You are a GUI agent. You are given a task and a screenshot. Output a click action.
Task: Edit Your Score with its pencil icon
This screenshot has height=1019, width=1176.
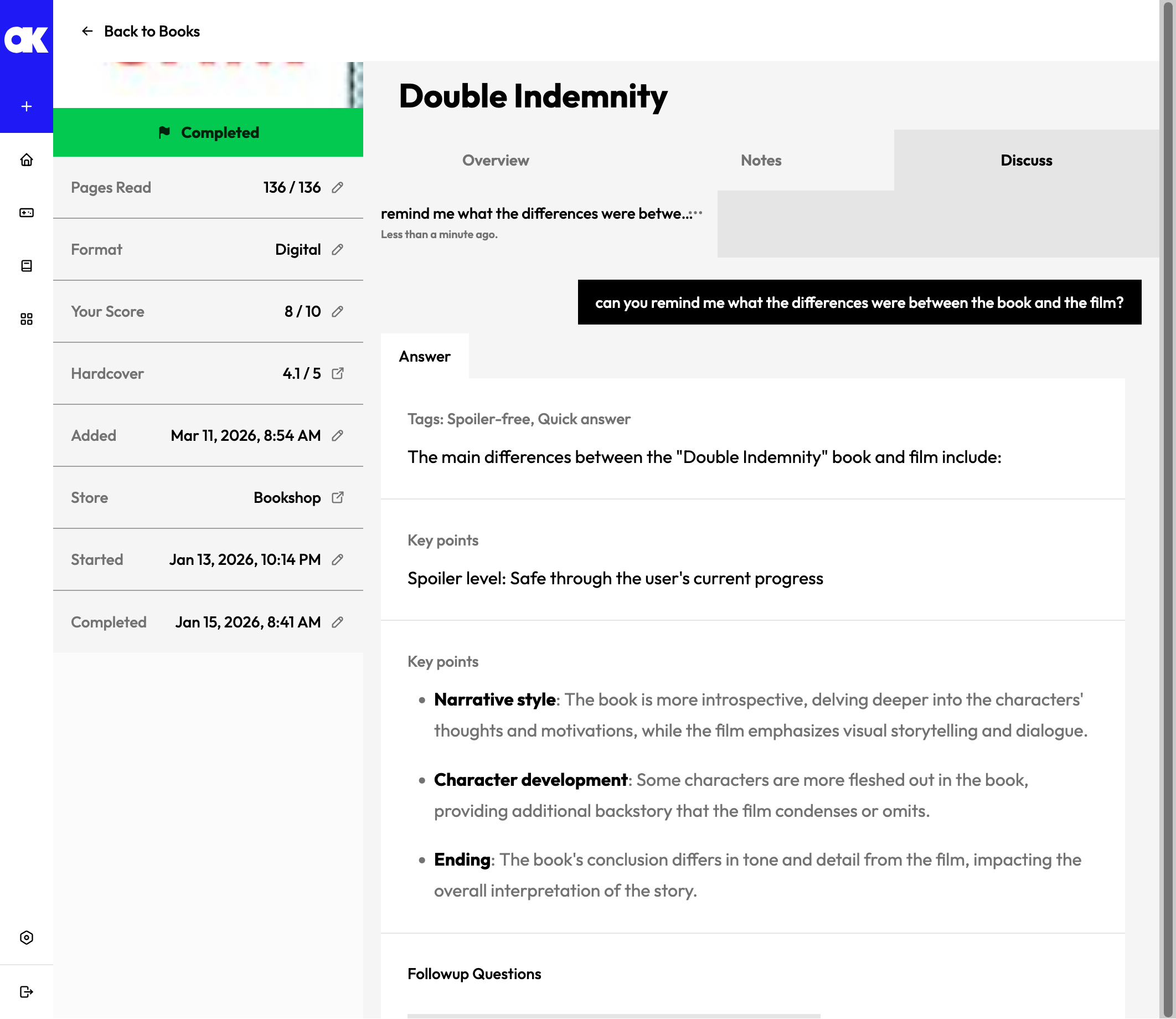[x=338, y=312]
